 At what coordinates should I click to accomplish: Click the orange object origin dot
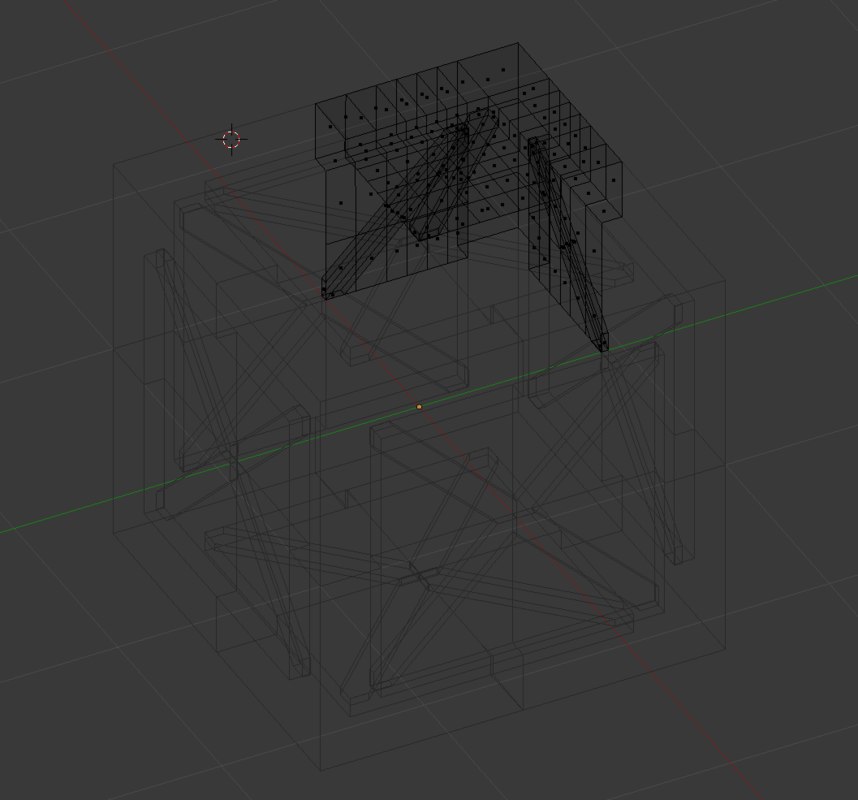pos(419,407)
